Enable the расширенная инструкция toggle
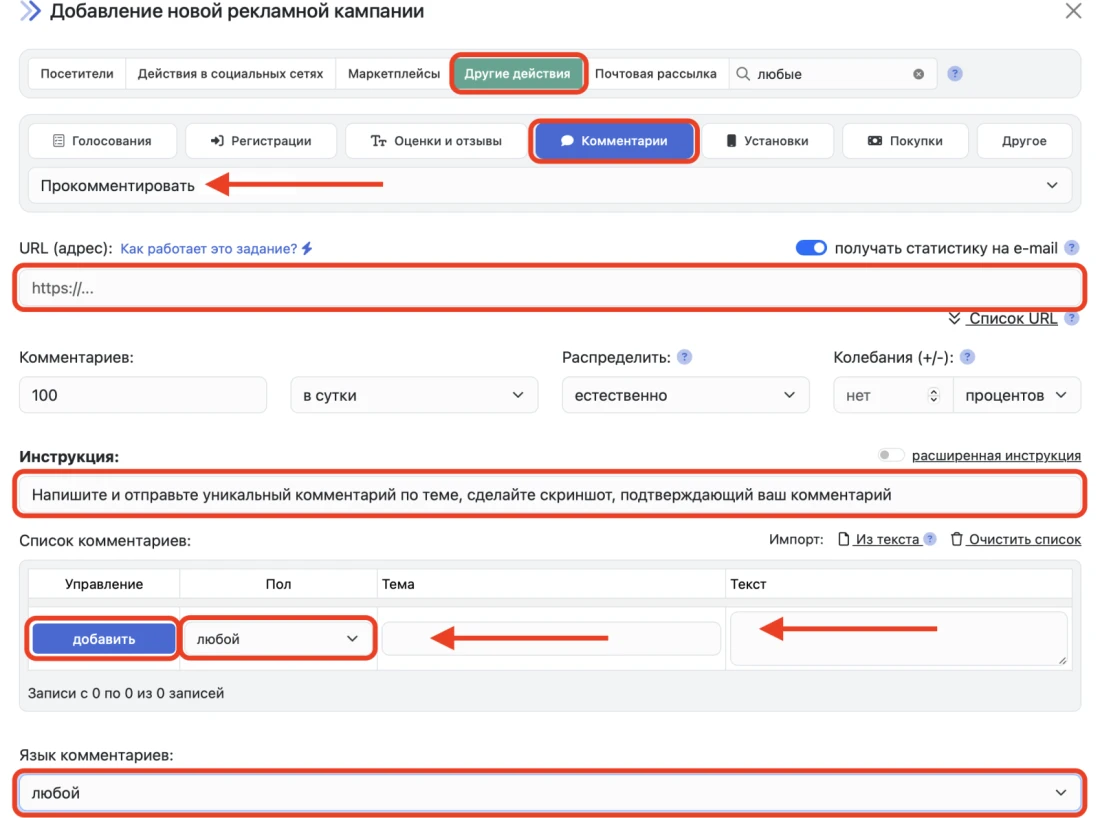 [890, 455]
